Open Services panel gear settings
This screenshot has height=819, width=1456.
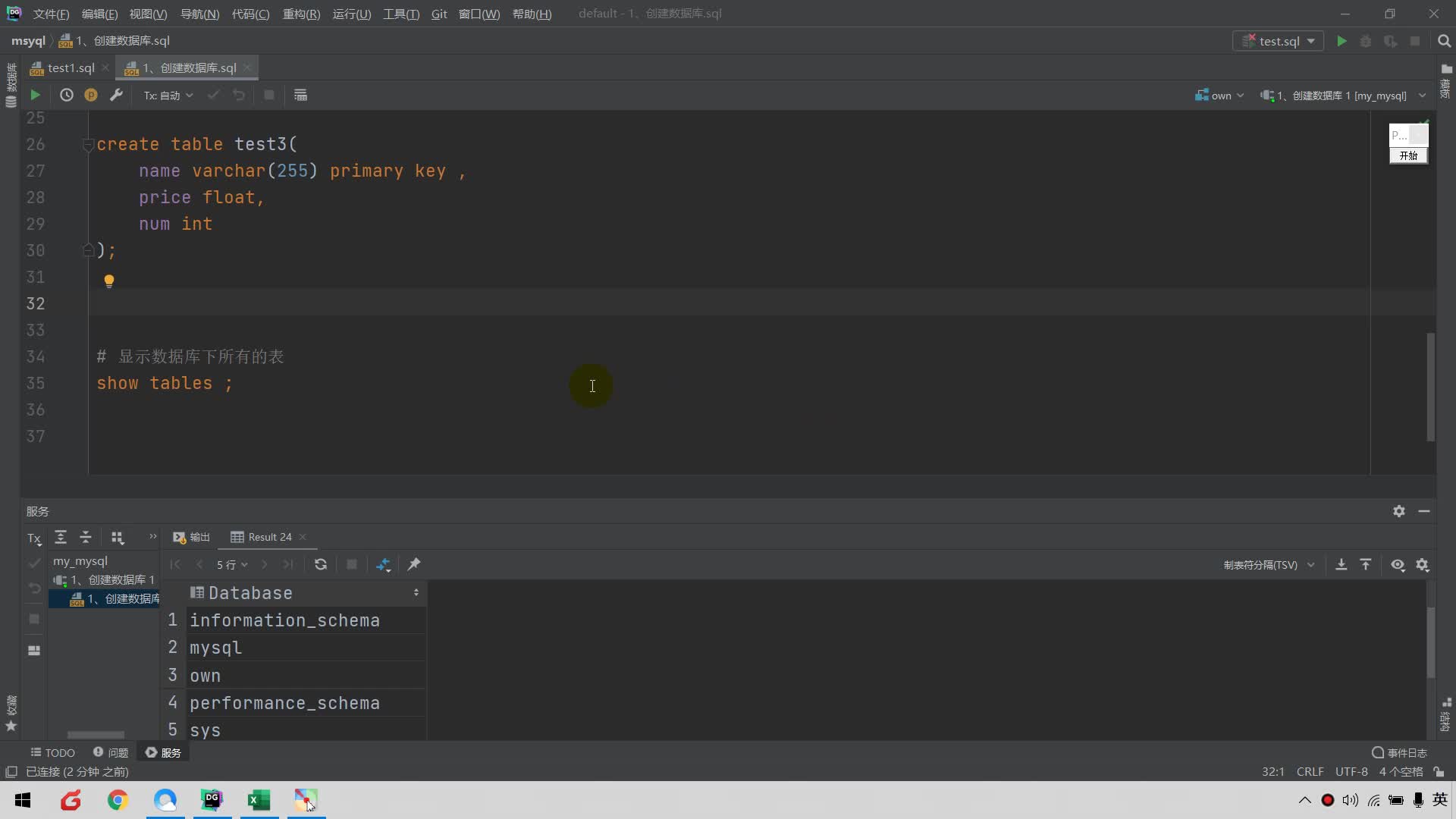click(x=1399, y=511)
